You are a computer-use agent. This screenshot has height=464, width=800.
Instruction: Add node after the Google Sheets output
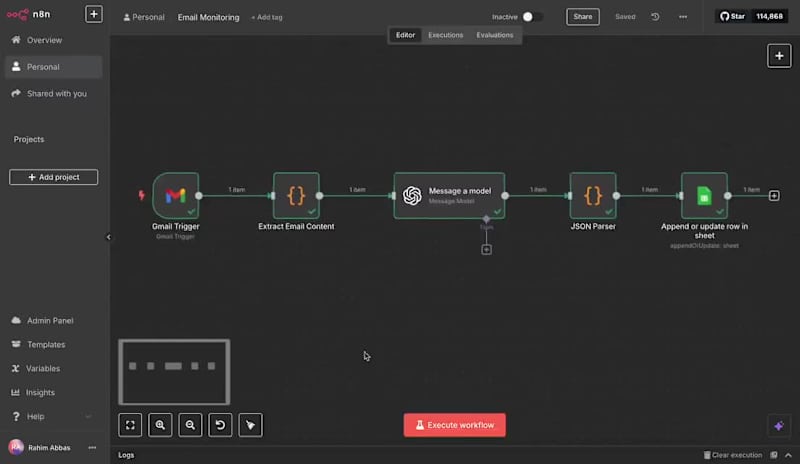(774, 196)
